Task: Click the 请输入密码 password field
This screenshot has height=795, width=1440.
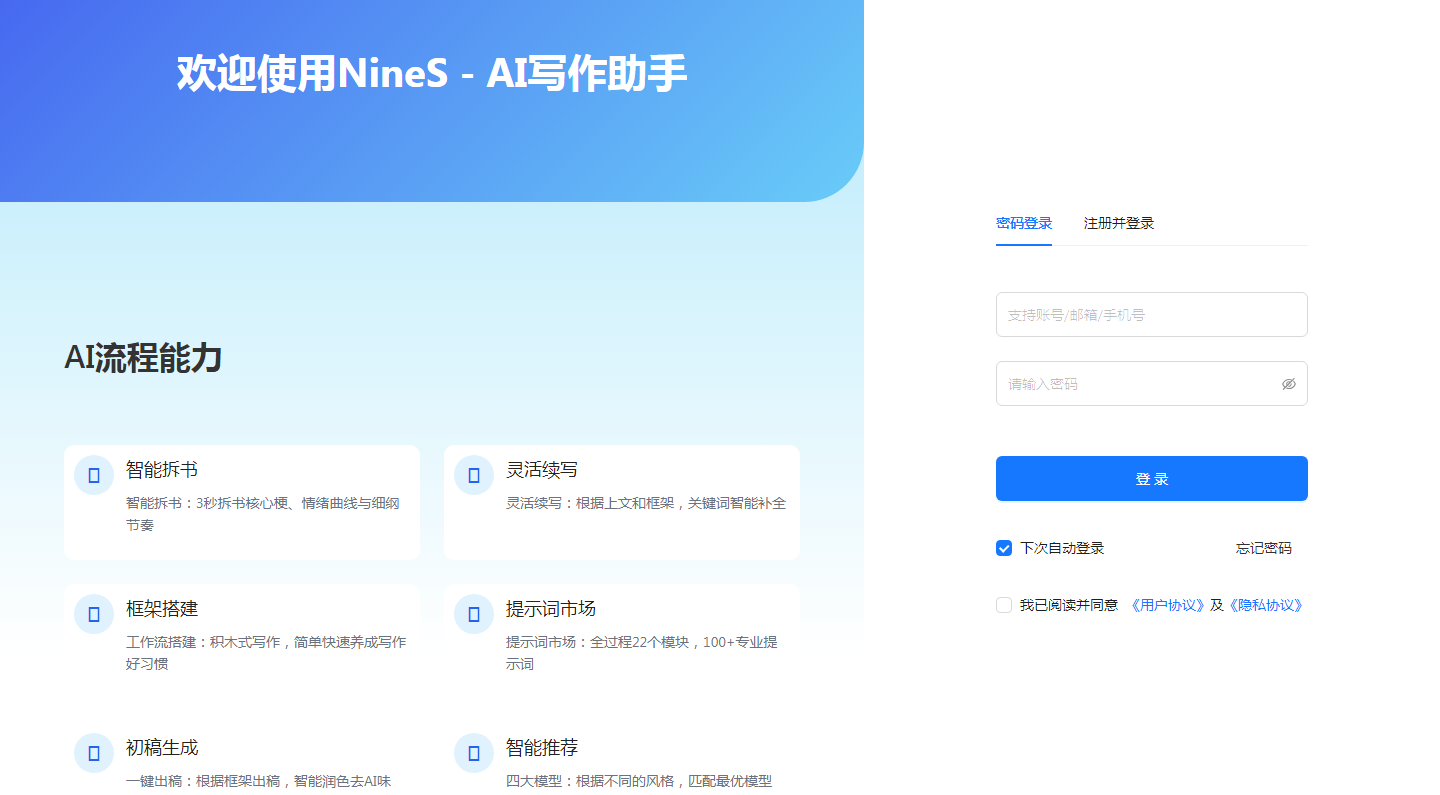Action: 1130,383
